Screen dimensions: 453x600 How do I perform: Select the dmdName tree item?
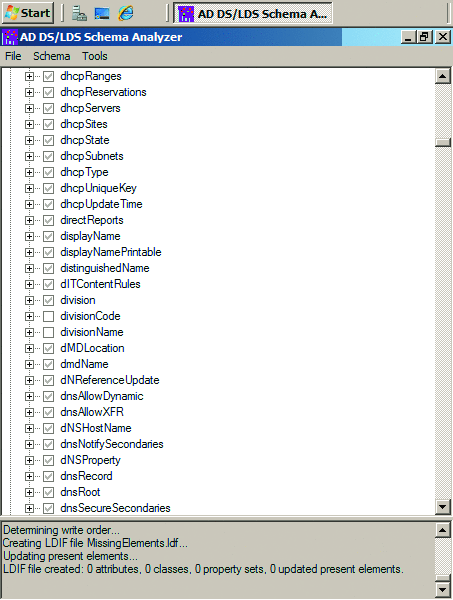(84, 364)
